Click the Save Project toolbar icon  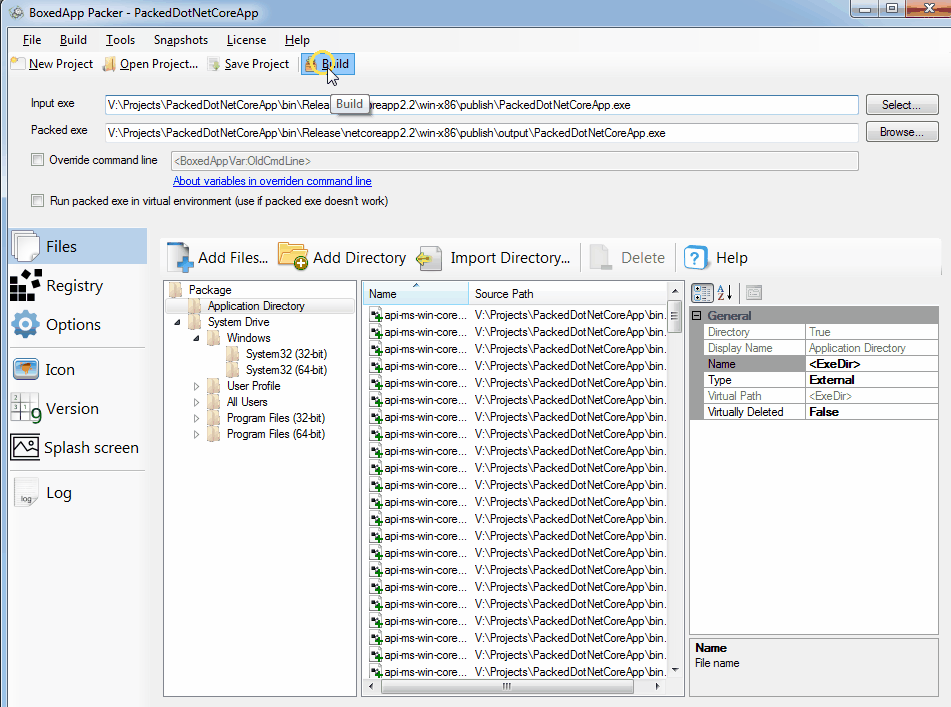214,64
